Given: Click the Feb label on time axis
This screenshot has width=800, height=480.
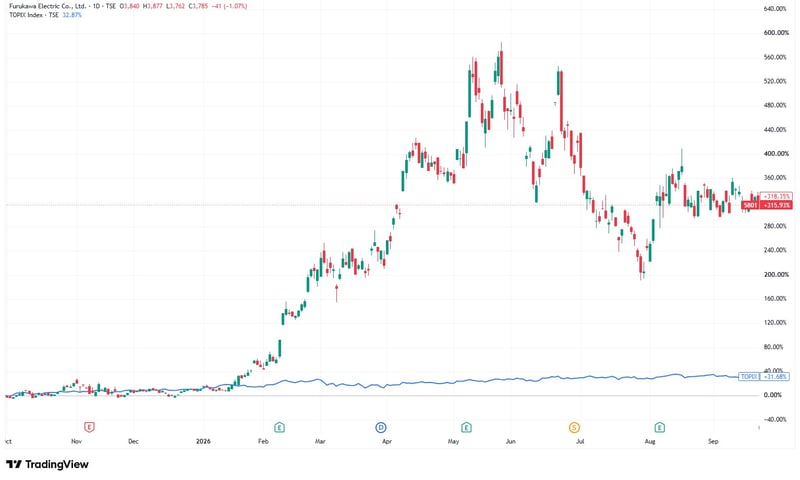Looking at the screenshot, I should coord(263,441).
